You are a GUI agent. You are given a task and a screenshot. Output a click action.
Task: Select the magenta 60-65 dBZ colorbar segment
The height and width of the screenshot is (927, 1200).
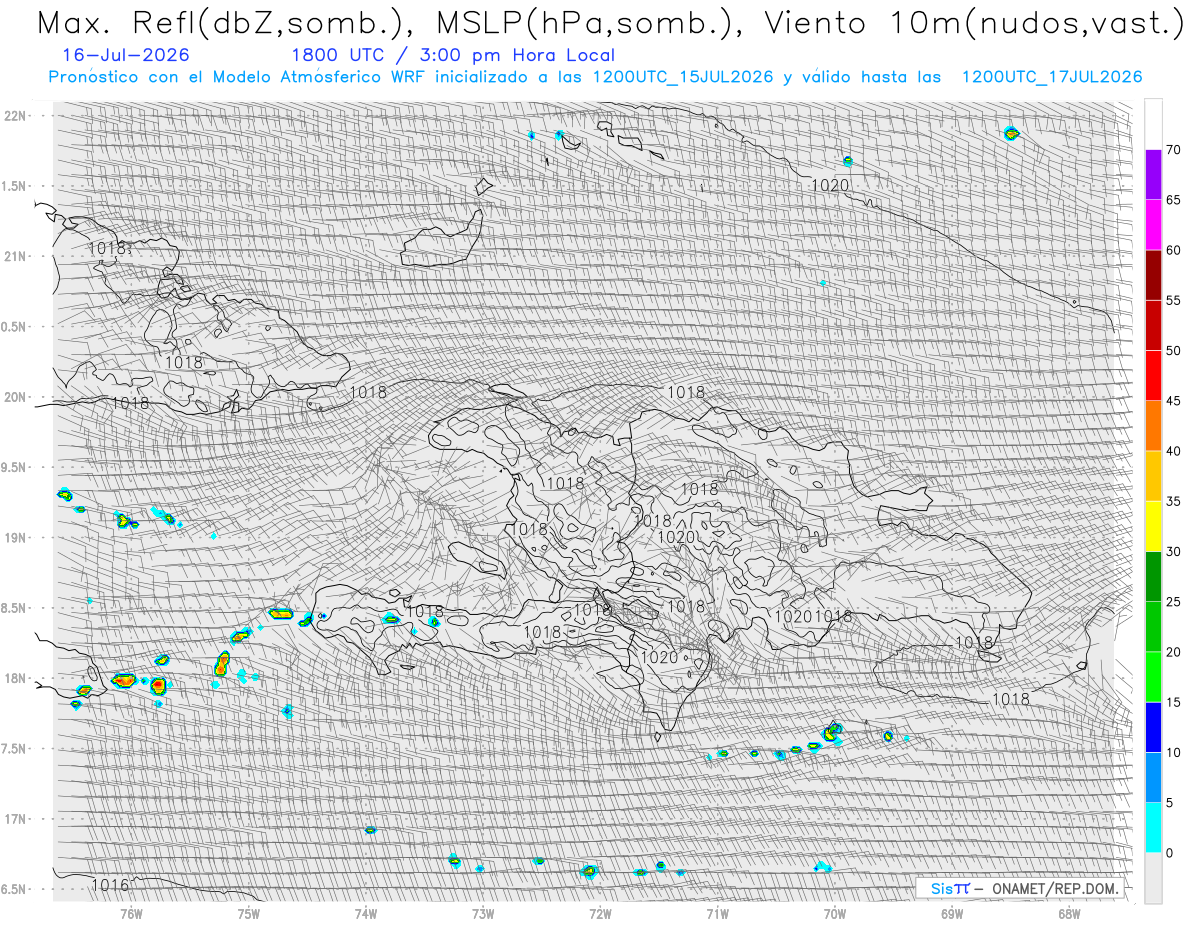tap(1153, 225)
